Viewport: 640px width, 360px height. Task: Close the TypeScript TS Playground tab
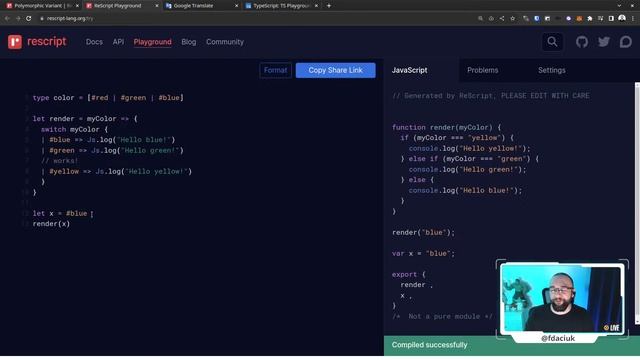pyautogui.click(x=316, y=6)
